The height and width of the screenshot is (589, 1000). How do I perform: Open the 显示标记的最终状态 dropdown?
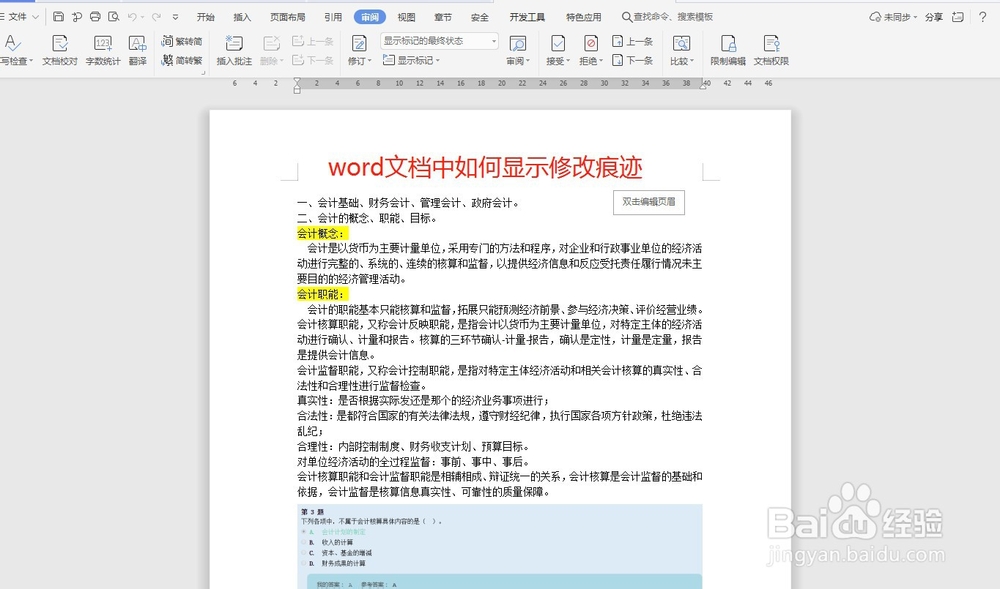click(439, 41)
